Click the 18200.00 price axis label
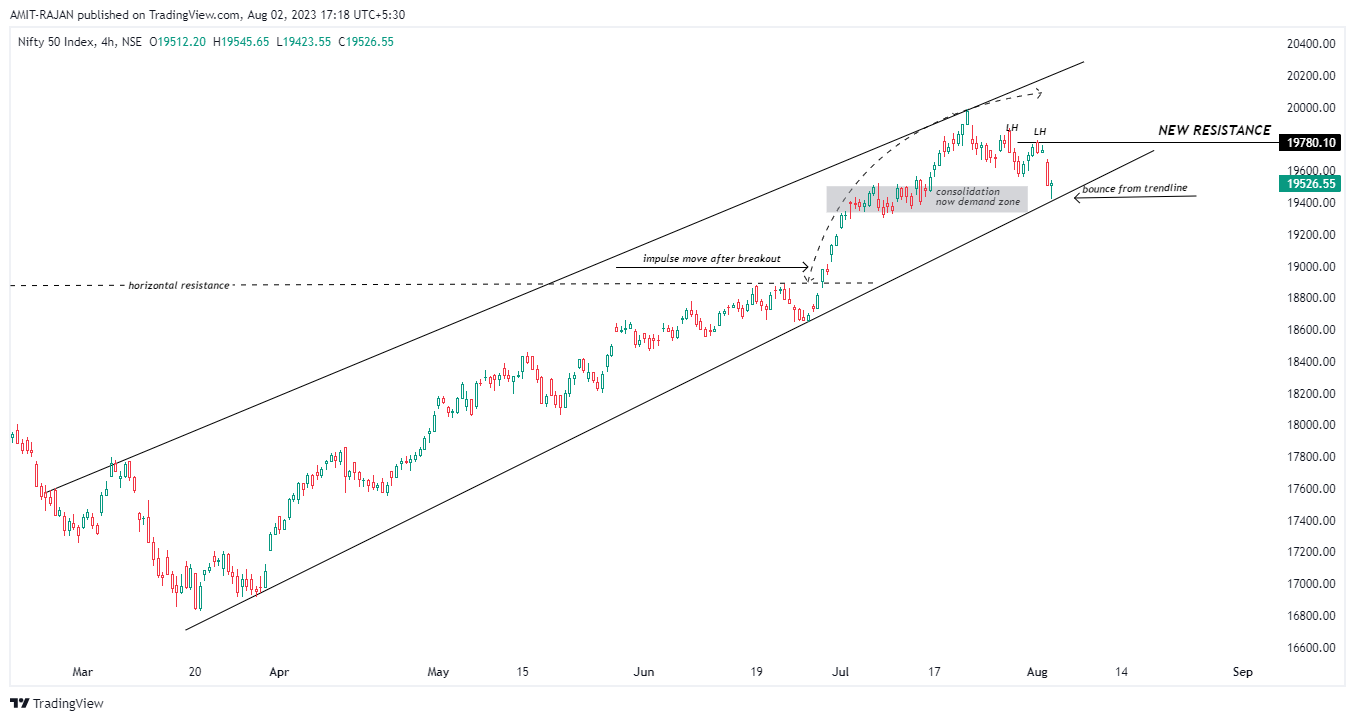Image resolution: width=1355 pixels, height=721 pixels. pos(1312,394)
